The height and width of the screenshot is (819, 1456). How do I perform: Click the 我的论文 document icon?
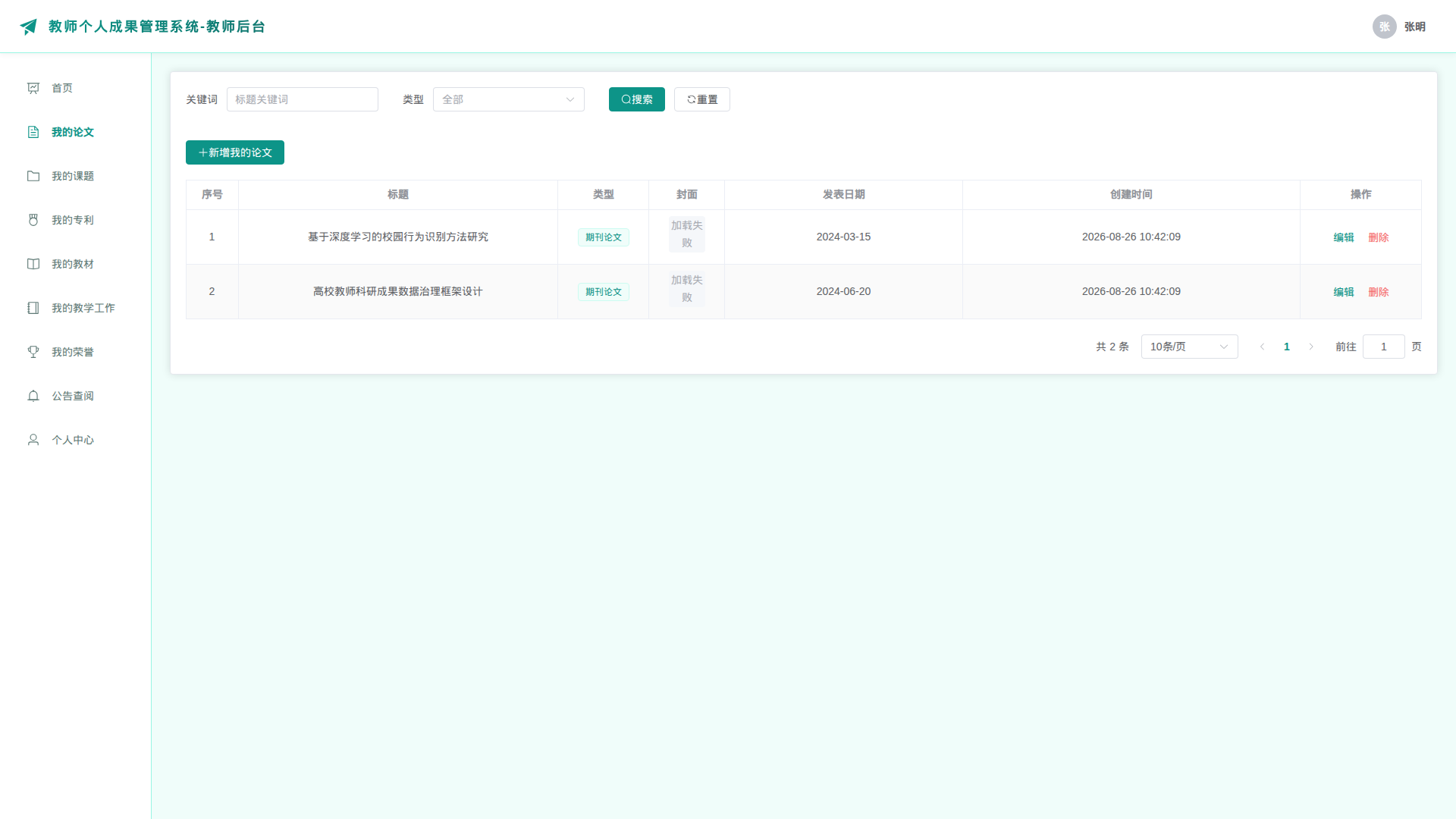click(x=33, y=132)
